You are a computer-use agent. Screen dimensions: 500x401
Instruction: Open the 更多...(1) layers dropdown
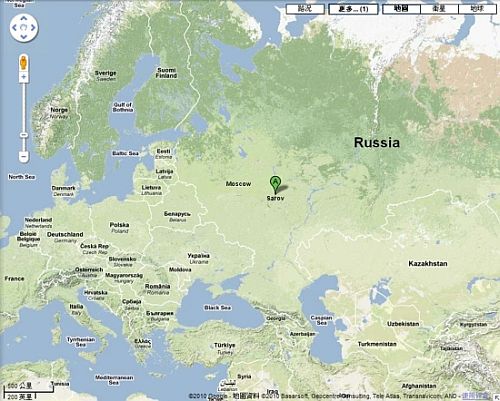click(353, 9)
